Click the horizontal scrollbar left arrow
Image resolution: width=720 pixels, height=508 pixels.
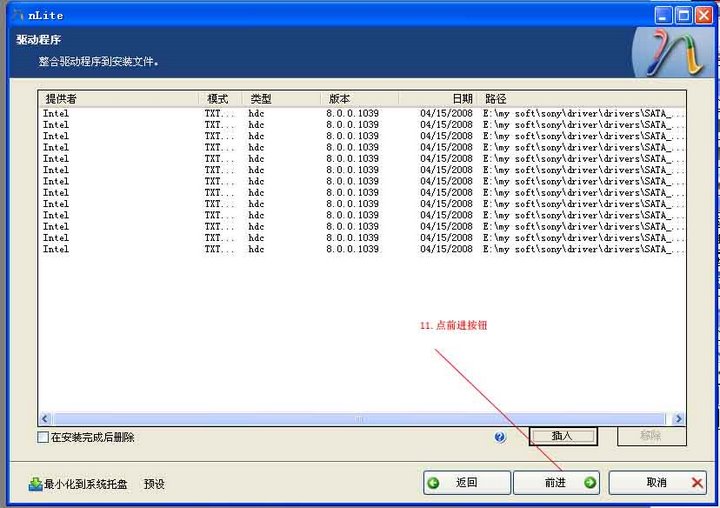click(x=45, y=418)
